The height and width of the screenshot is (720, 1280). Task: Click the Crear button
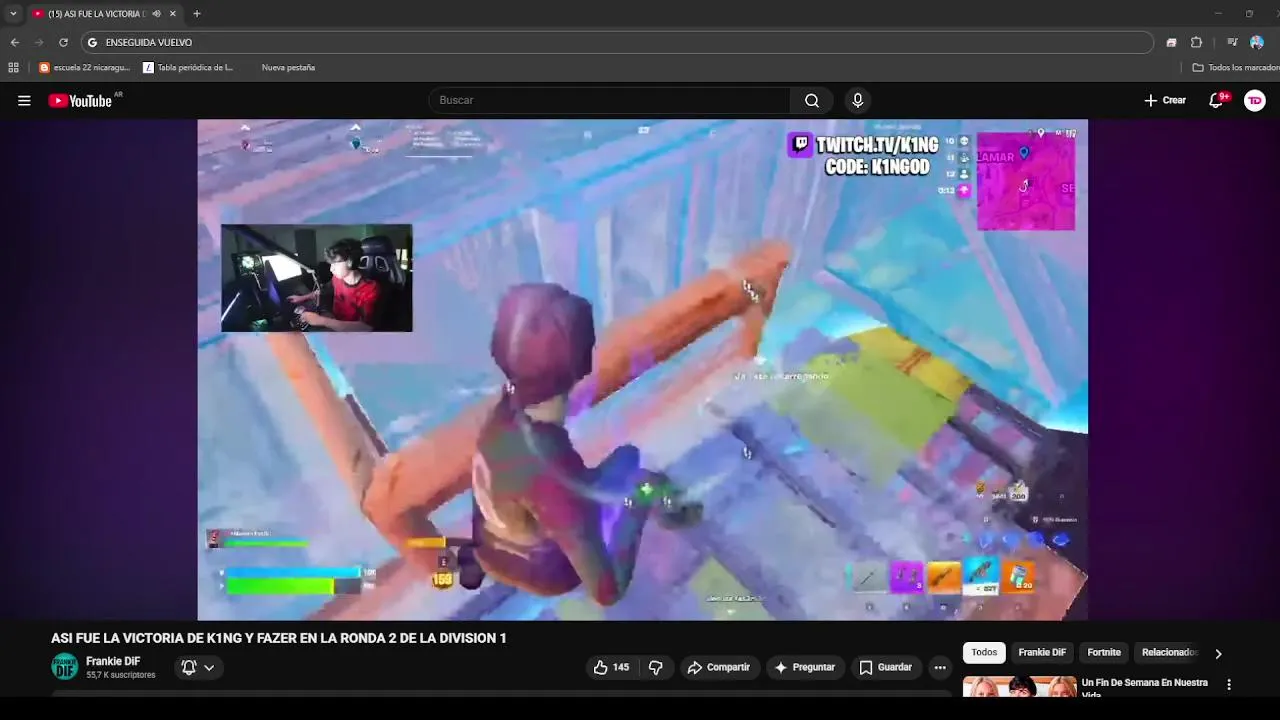point(1165,100)
